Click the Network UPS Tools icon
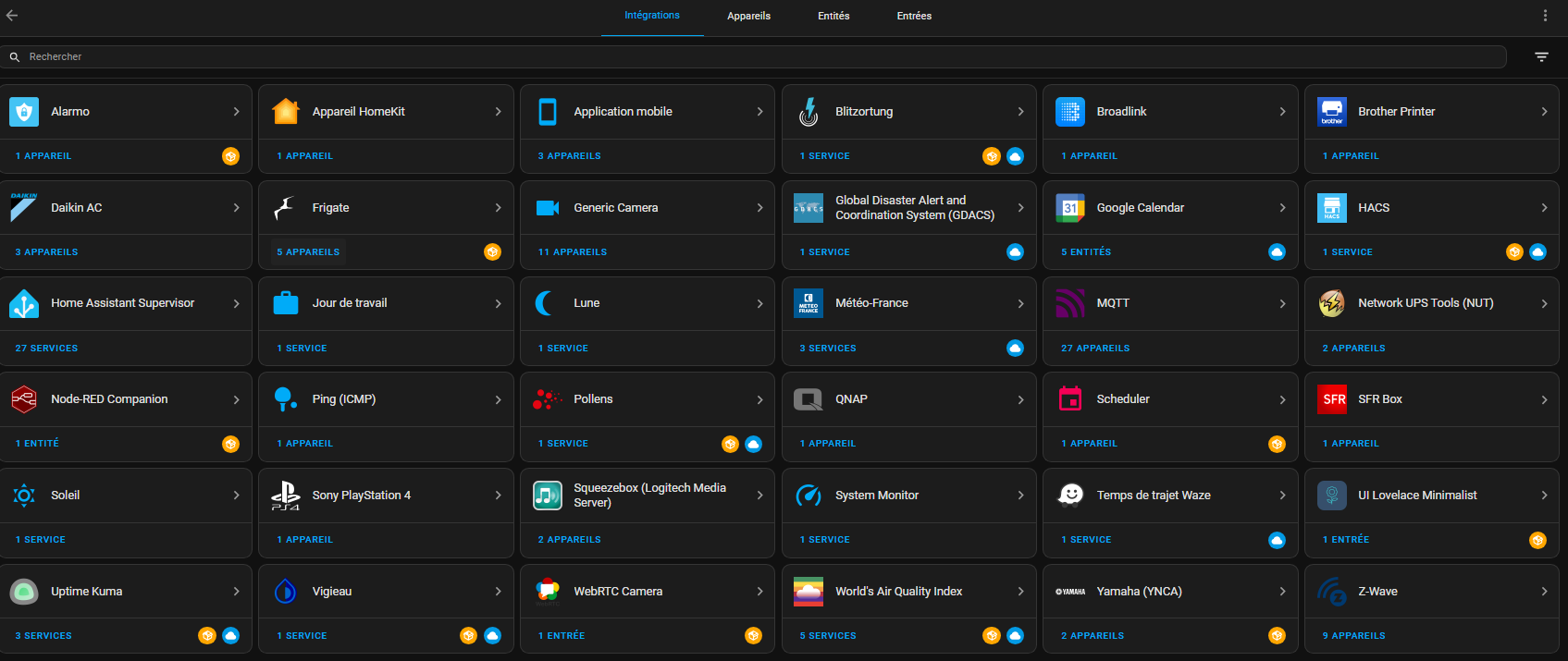1568x661 pixels. coord(1332,303)
